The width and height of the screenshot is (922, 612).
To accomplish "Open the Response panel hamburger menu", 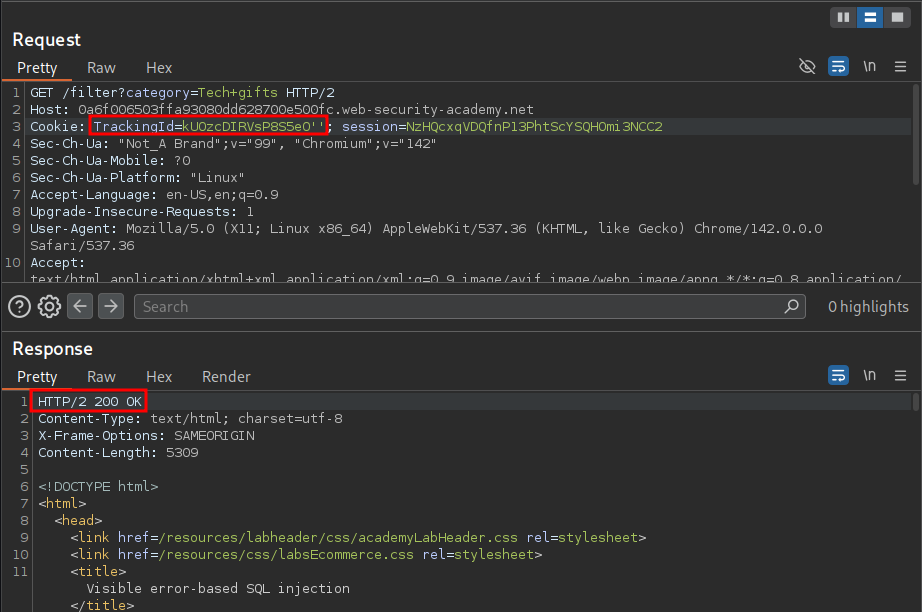I will [900, 376].
